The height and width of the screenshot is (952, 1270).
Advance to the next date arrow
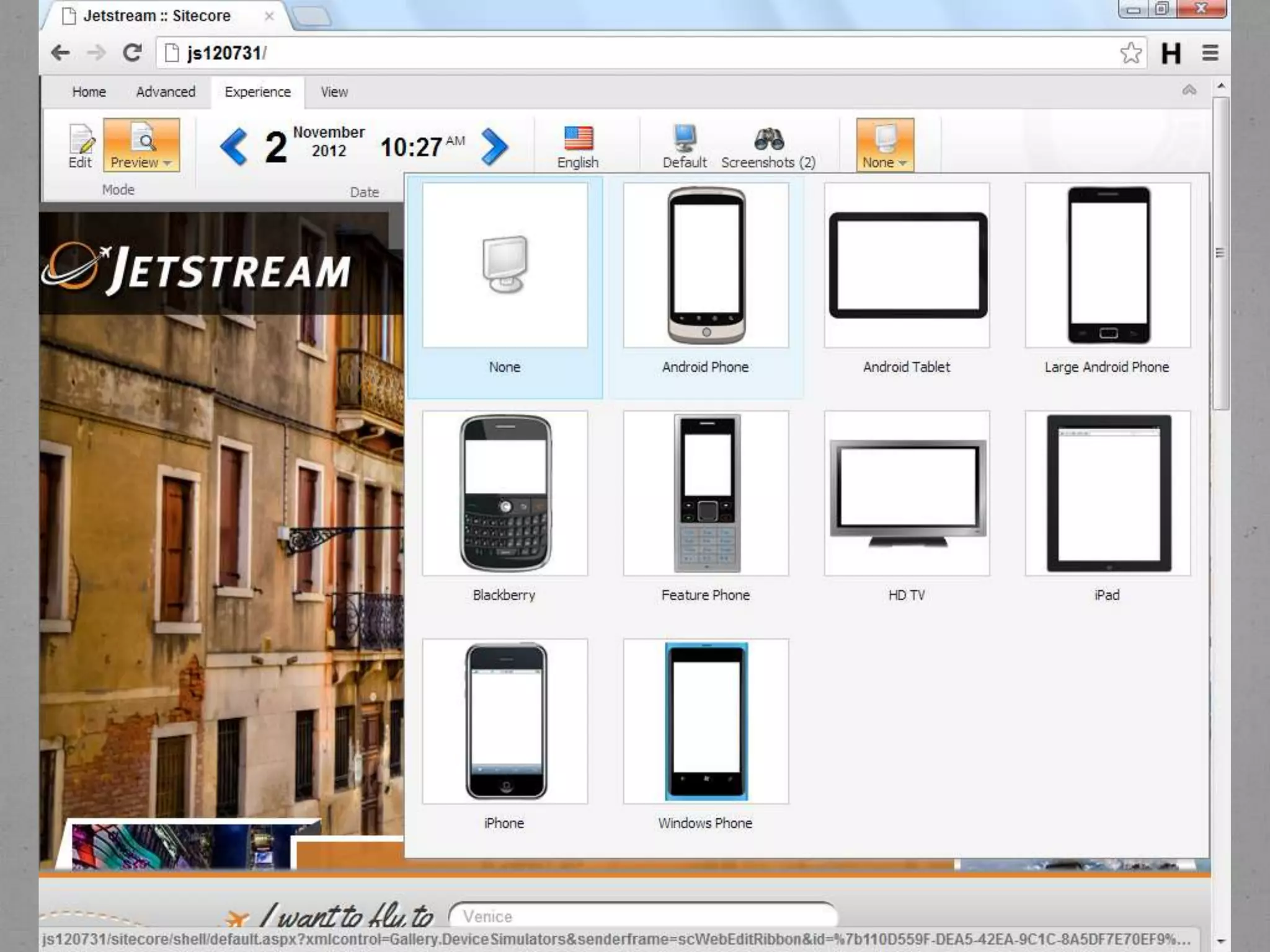pos(494,147)
